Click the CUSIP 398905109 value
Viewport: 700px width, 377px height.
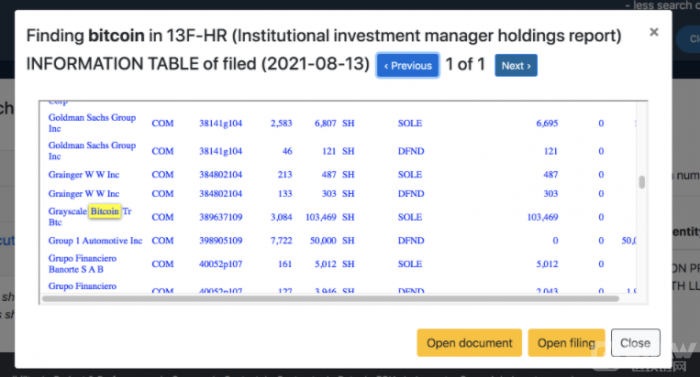tap(221, 240)
